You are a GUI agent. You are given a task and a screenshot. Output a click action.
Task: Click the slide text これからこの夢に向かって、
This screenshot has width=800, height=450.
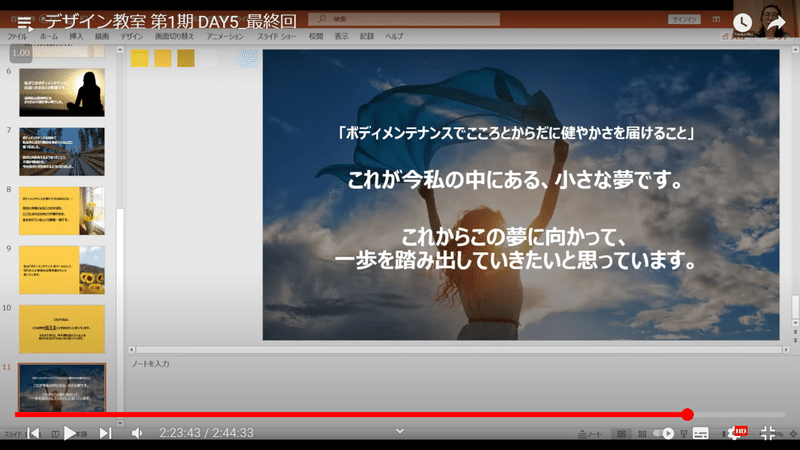pyautogui.click(x=513, y=237)
